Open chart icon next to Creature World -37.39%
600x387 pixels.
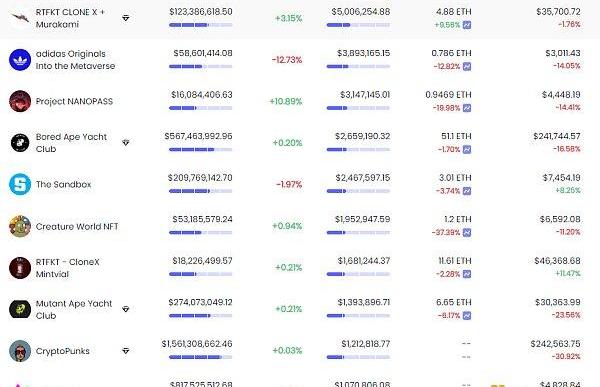(x=467, y=232)
